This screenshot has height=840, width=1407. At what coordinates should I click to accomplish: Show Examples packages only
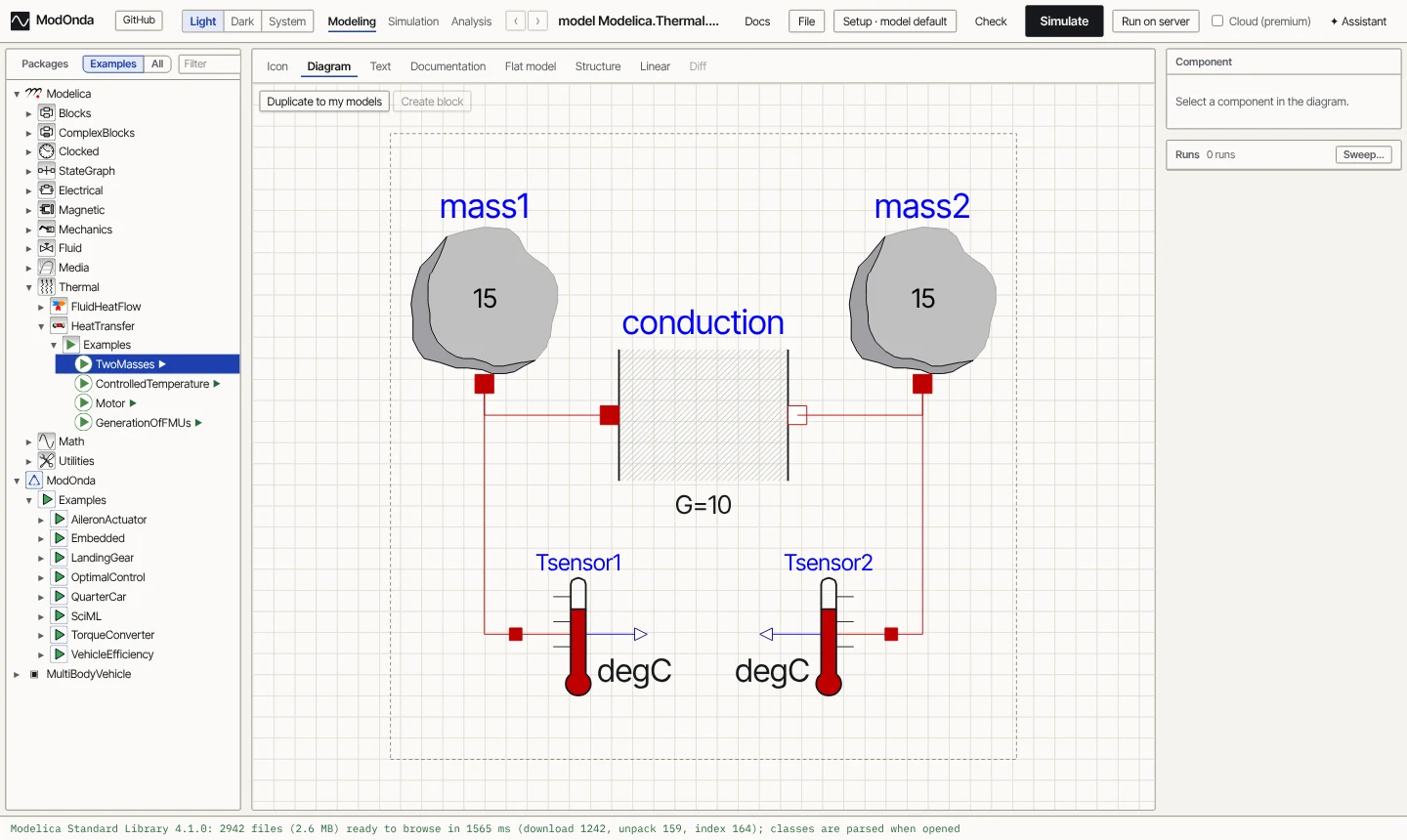pyautogui.click(x=113, y=64)
